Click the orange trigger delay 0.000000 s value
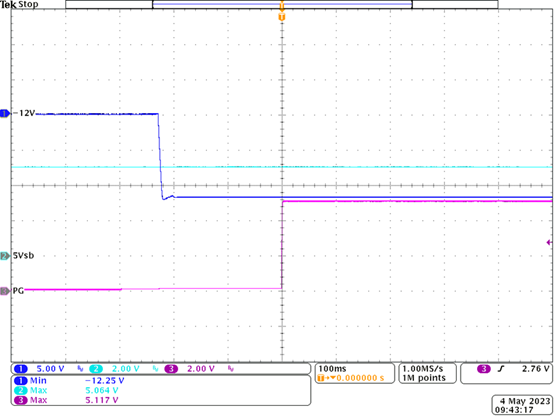 (x=360, y=378)
